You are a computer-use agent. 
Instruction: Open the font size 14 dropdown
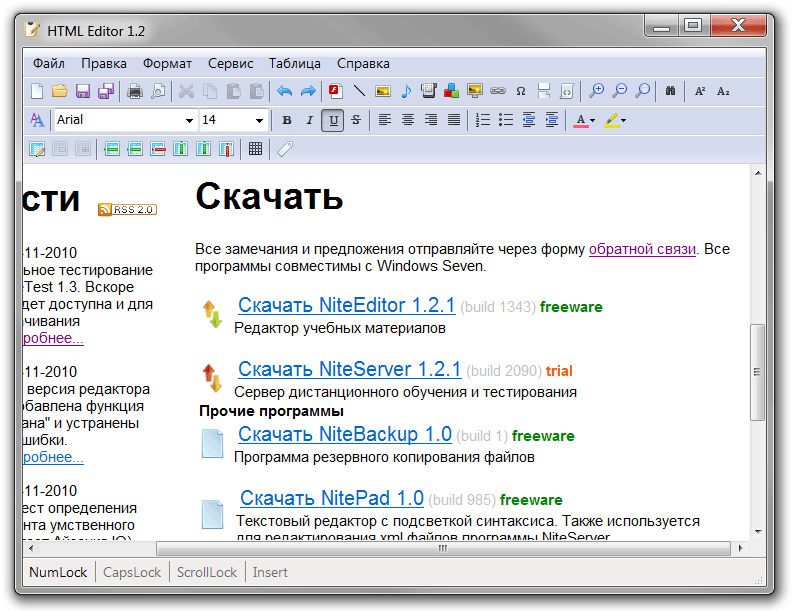[x=259, y=120]
